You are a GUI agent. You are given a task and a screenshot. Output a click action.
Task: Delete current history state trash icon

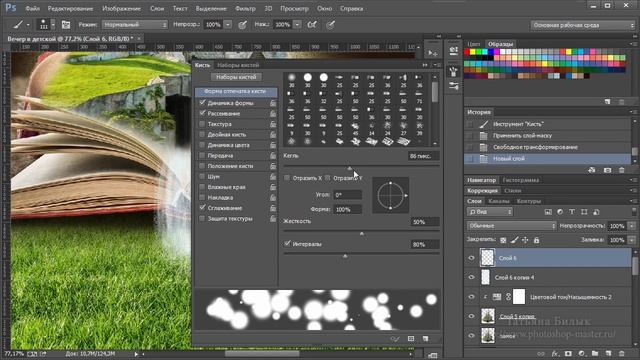click(622, 170)
